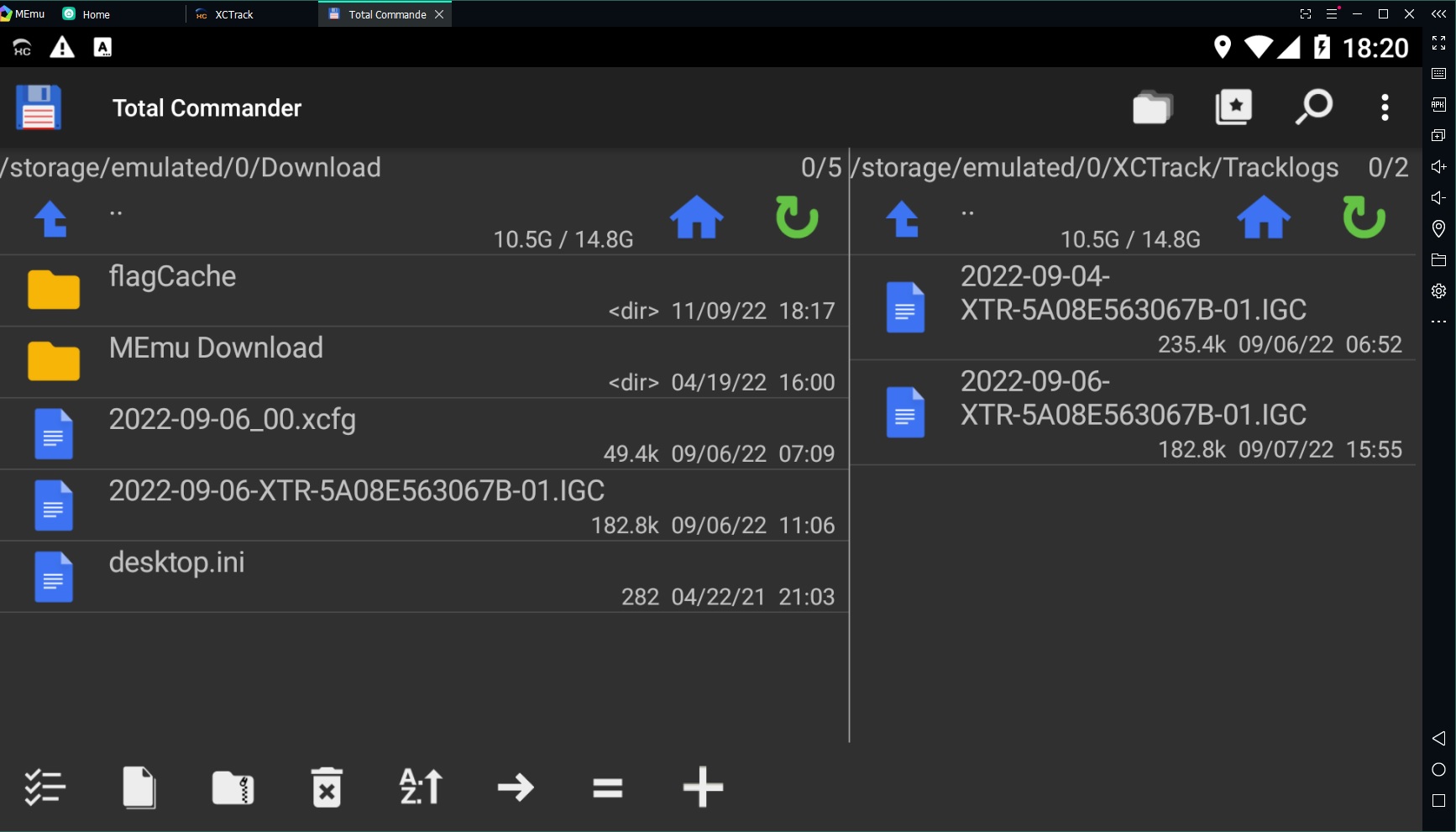1456x832 pixels.
Task: Open the folder history icon in the top bar
Action: click(1151, 107)
